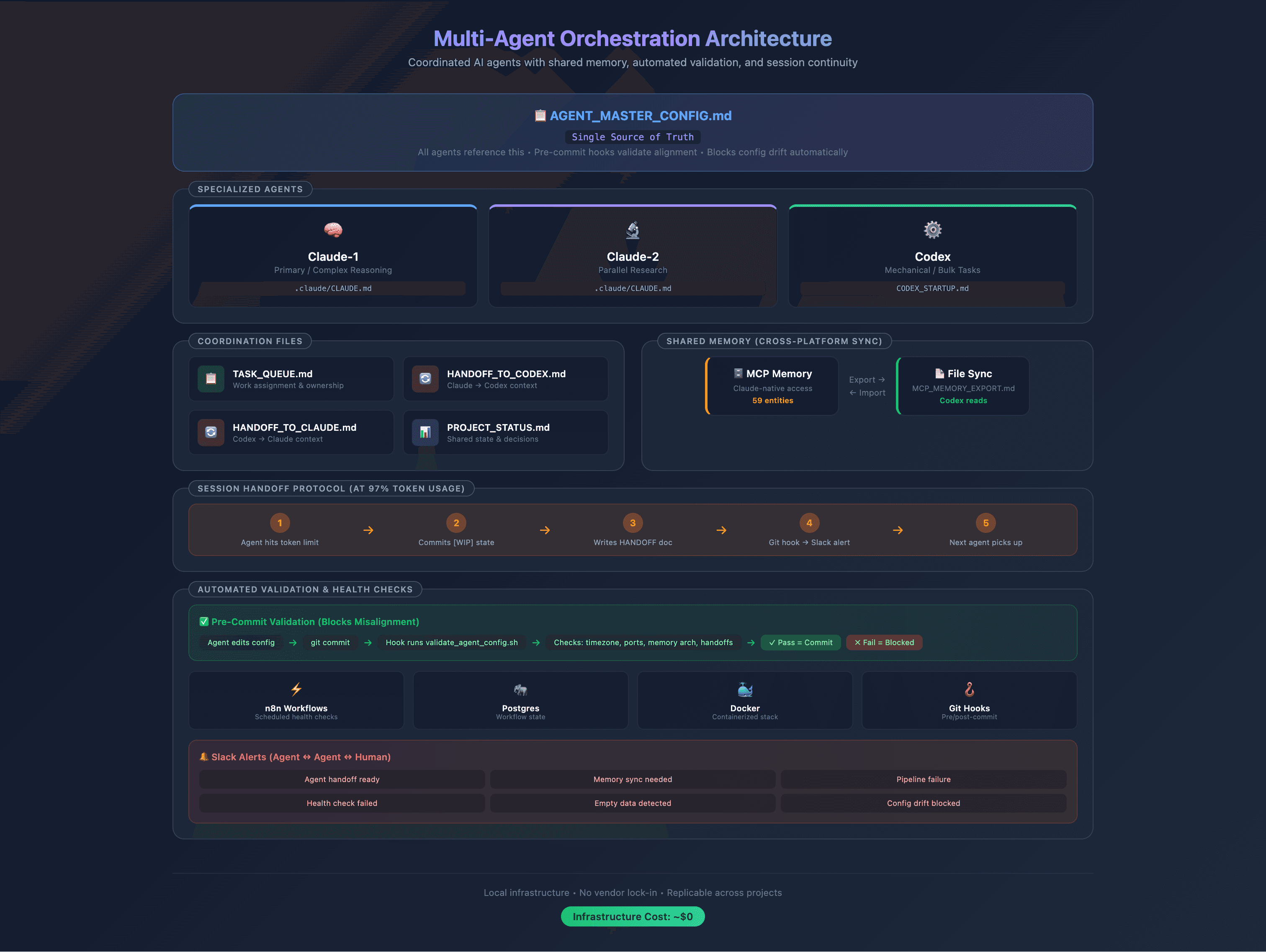Click the HANDOFF_TO_CLAUDE.md file name
The width and height of the screenshot is (1266, 952).
pos(294,427)
